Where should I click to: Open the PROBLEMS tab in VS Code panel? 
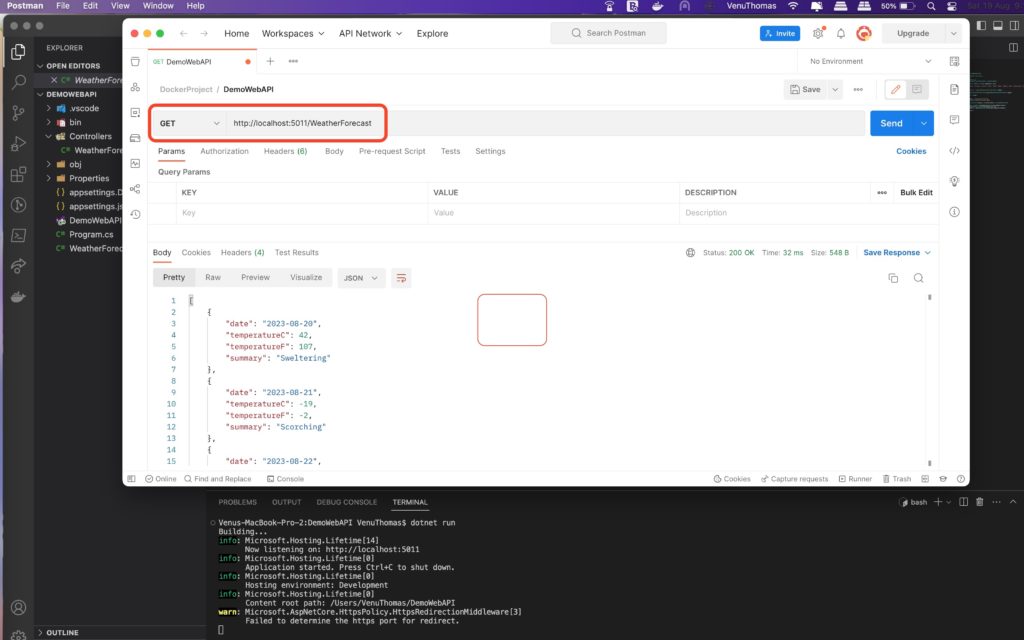pyautogui.click(x=237, y=502)
